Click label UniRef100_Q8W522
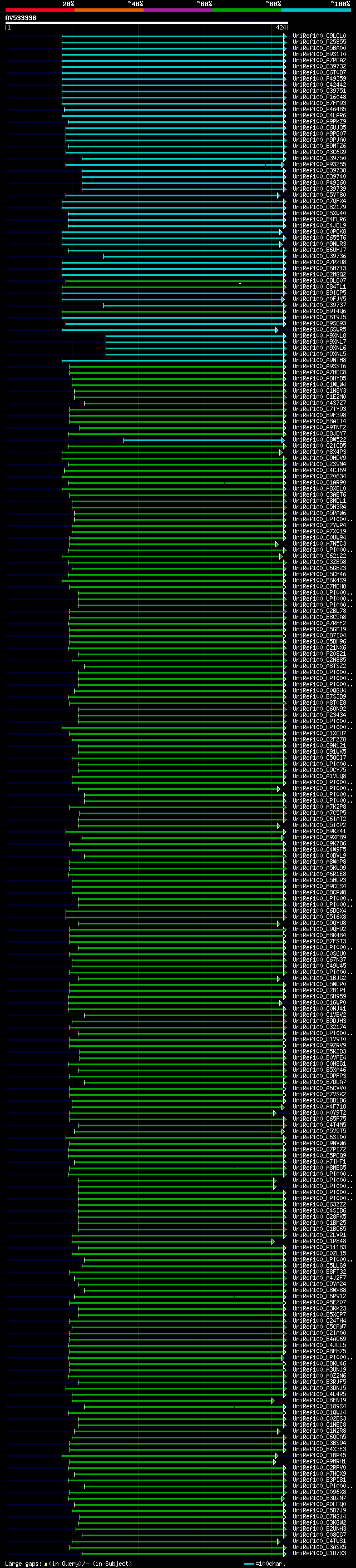Viewport: 356px width, 1568px height. pyautogui.click(x=319, y=439)
